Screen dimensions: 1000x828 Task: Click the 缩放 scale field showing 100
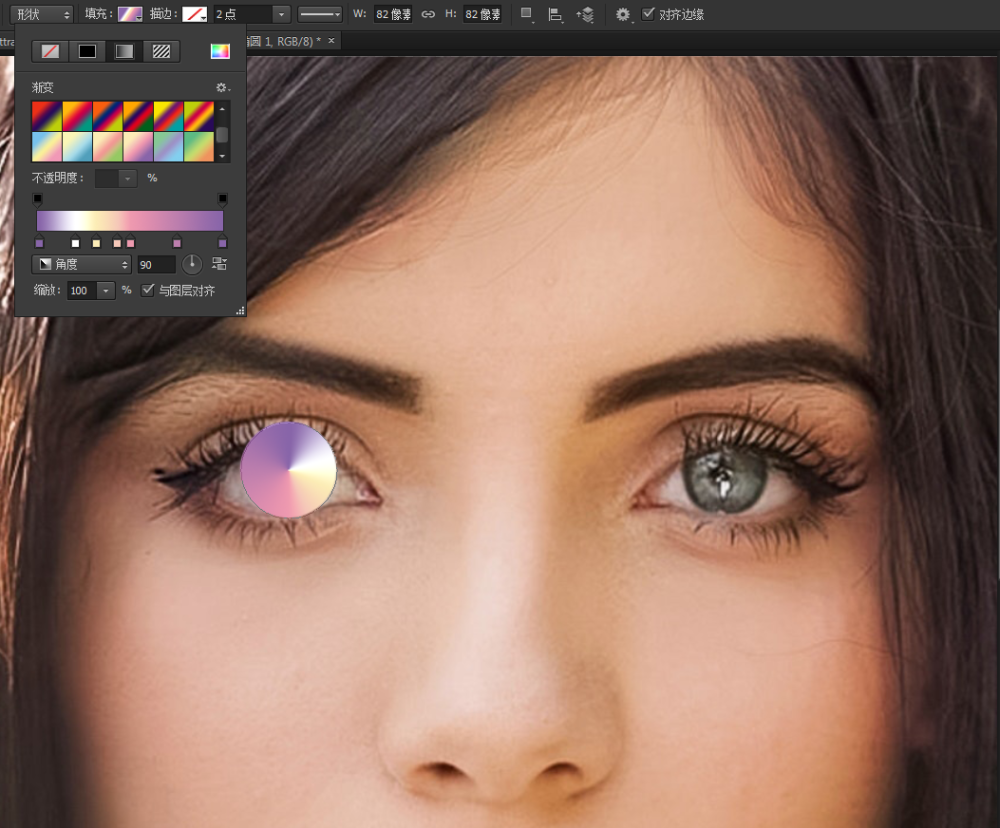(x=82, y=291)
